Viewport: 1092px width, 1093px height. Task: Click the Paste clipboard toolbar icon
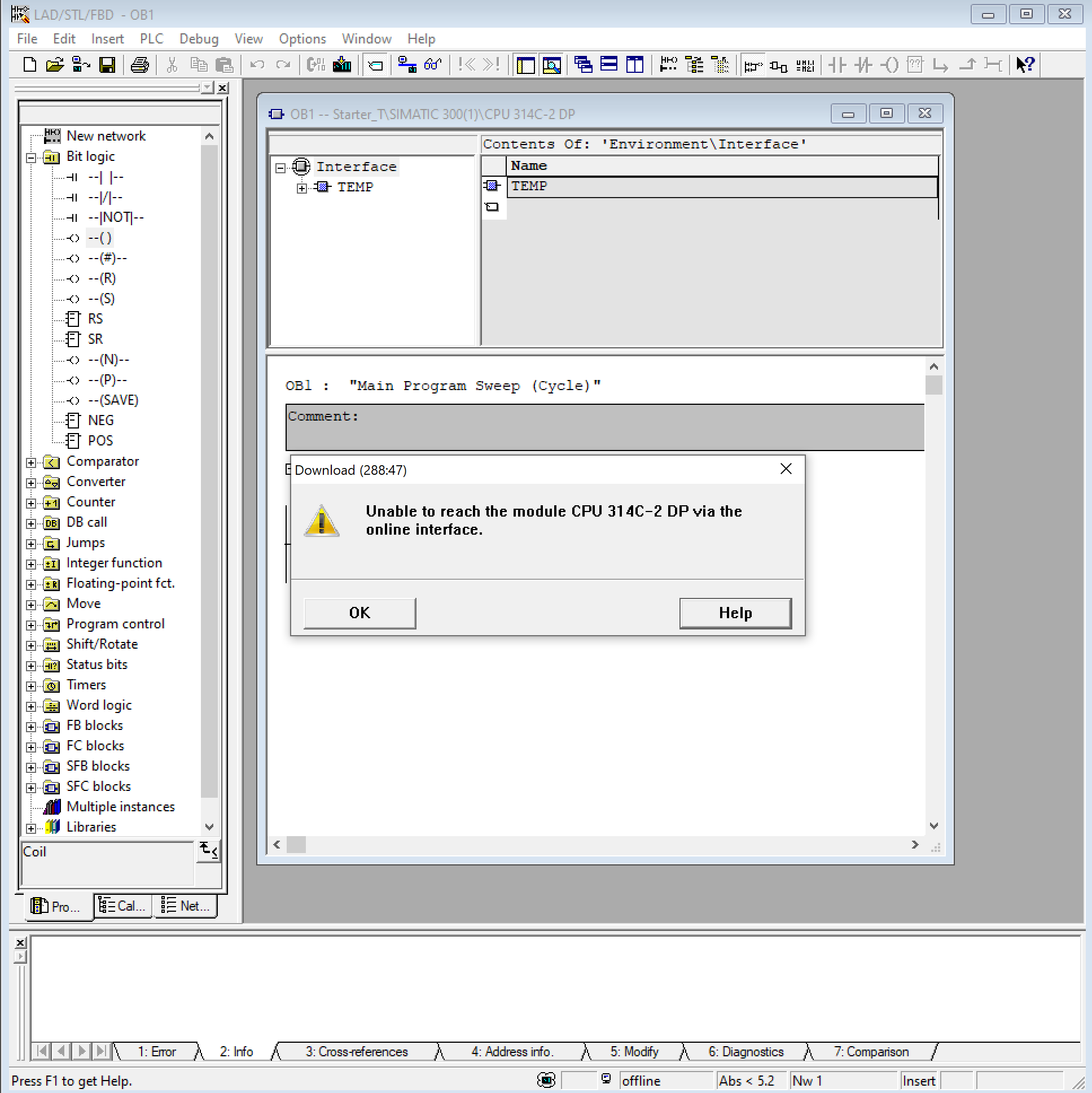pos(225,65)
